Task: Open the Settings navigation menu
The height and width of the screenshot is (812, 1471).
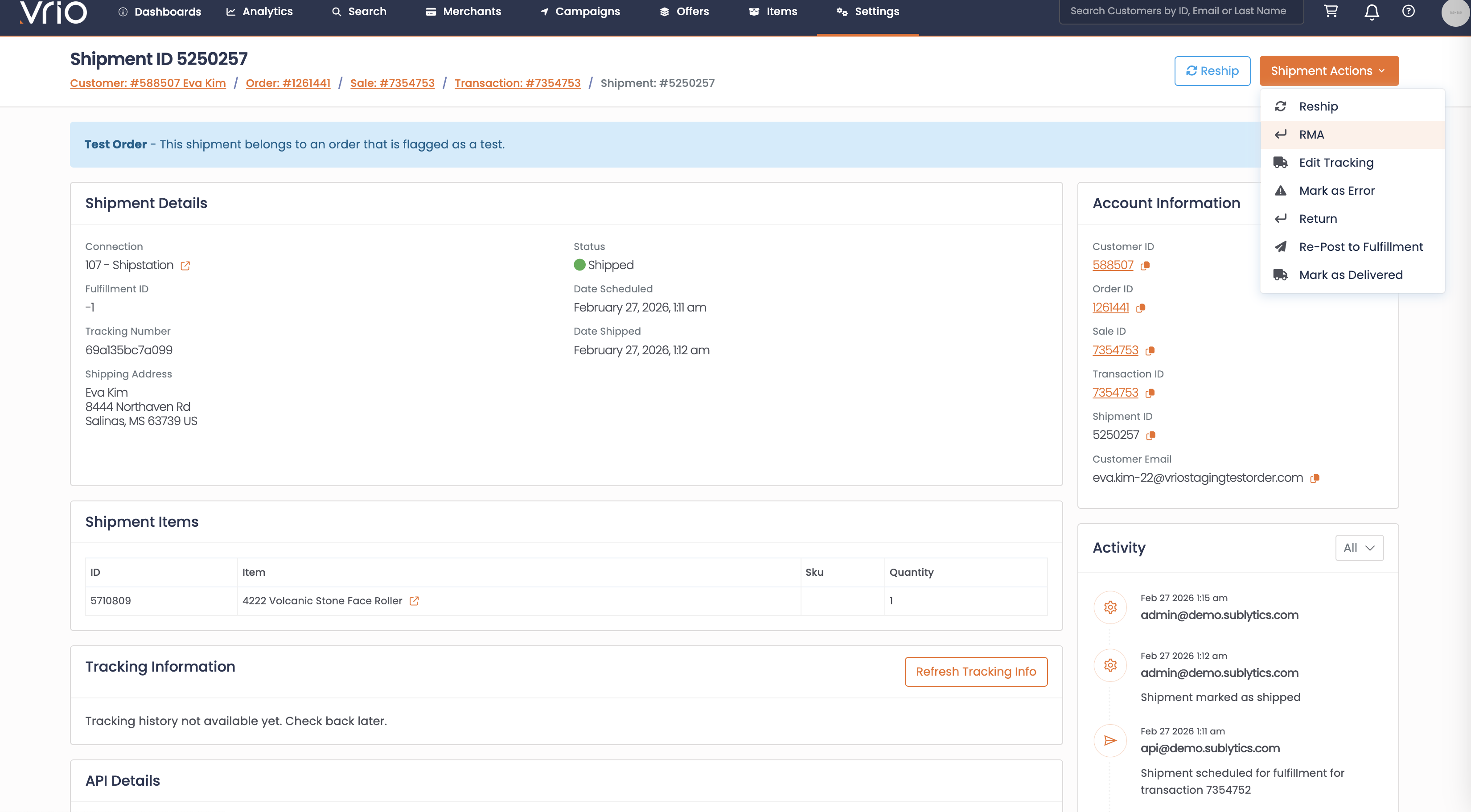Action: [868, 12]
